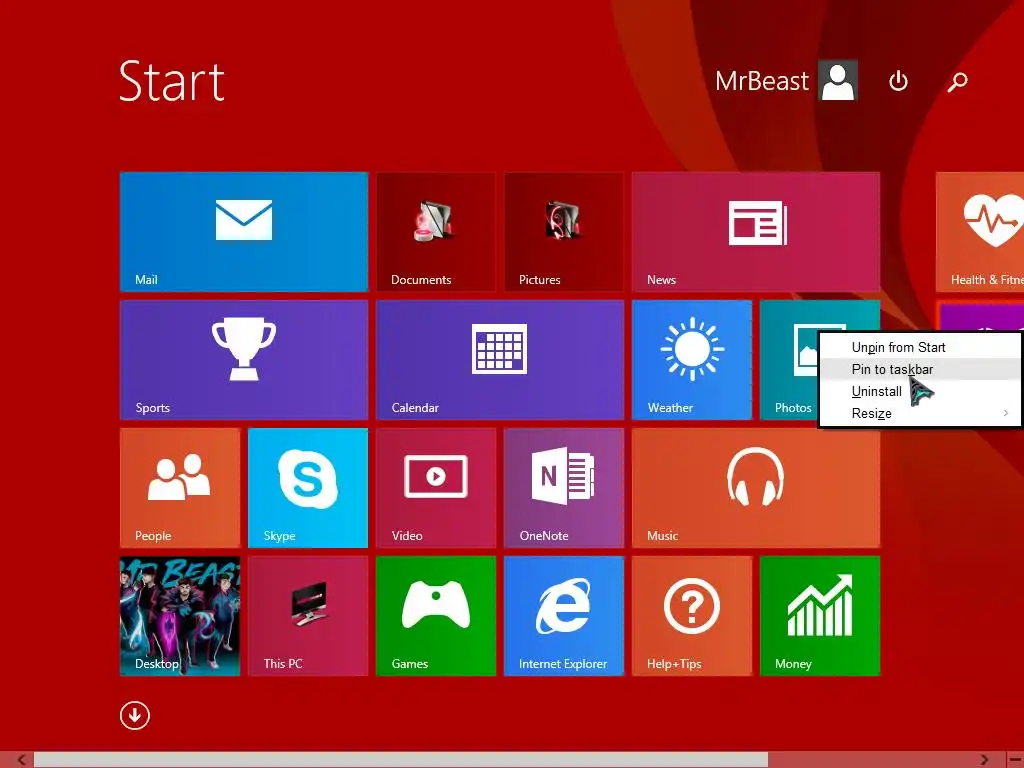Launch the News tile

(756, 231)
